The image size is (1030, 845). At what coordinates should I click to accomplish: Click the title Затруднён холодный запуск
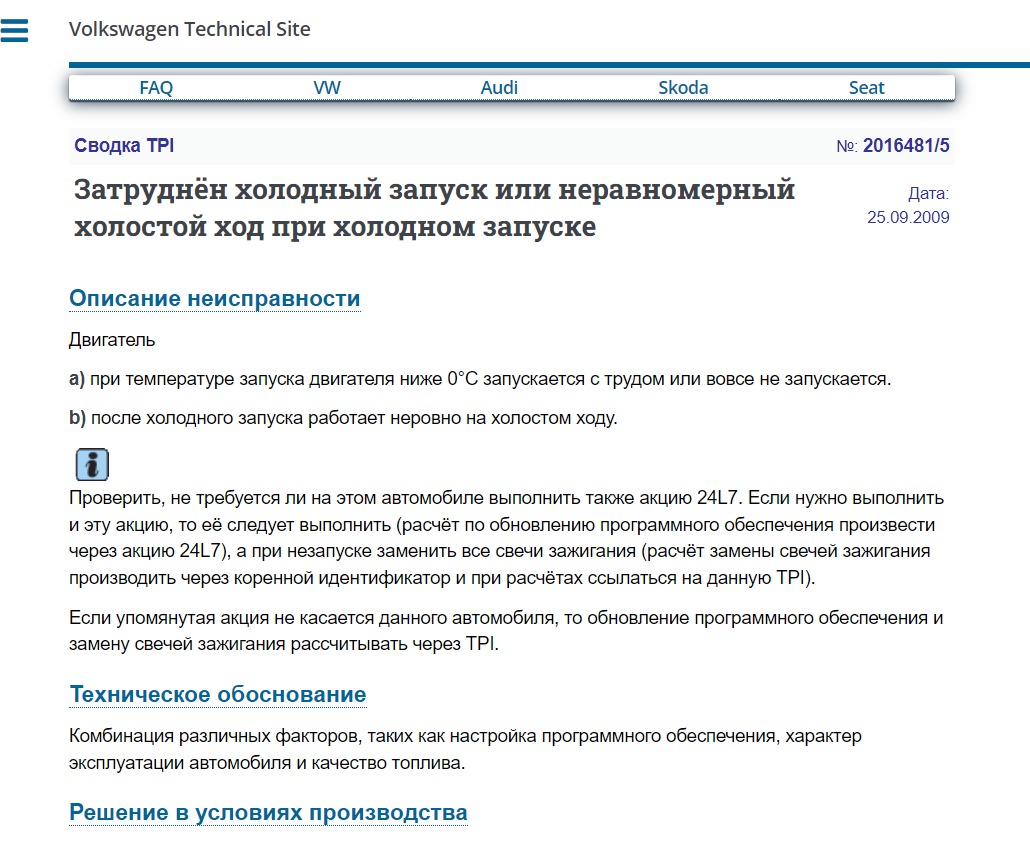pos(434,208)
